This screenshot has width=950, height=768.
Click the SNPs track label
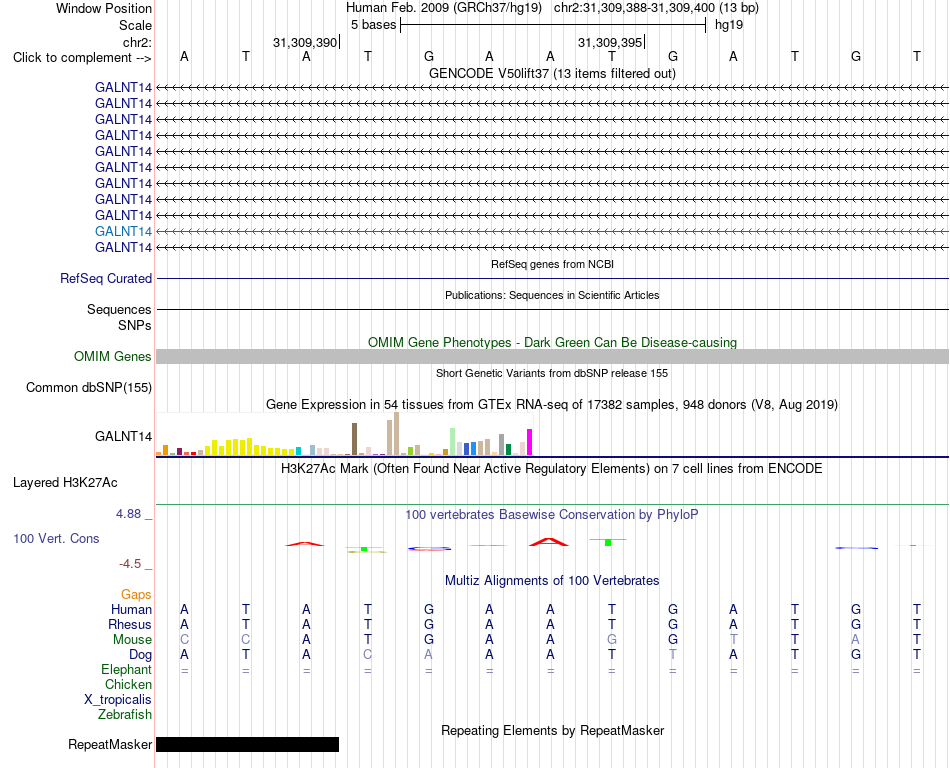(x=135, y=325)
